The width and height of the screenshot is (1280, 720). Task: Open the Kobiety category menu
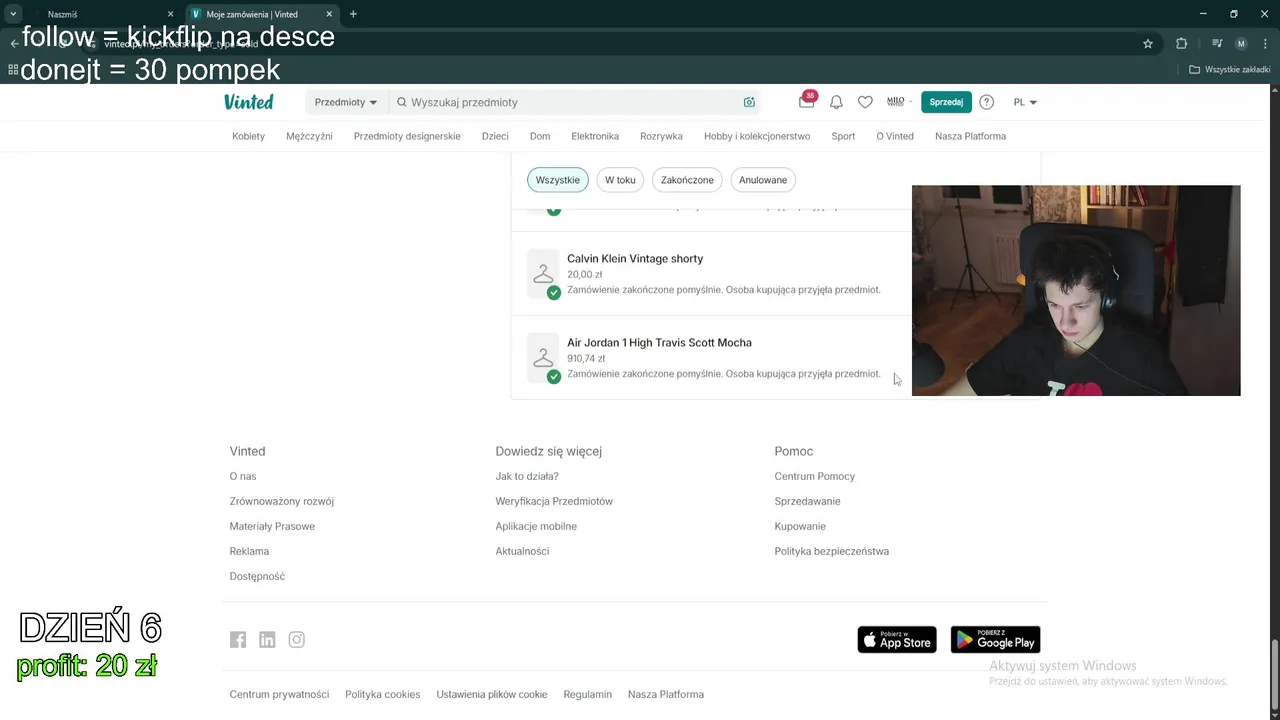tap(248, 136)
